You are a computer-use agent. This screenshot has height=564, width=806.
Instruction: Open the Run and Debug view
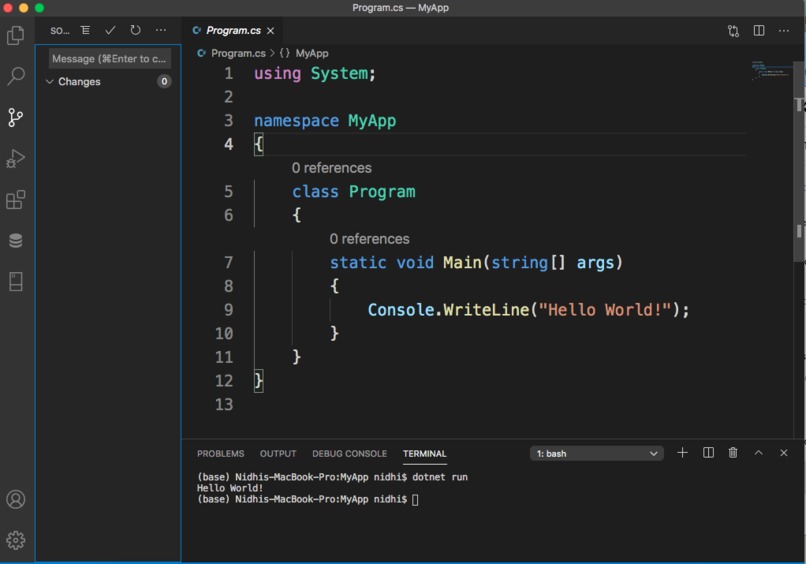click(15, 158)
